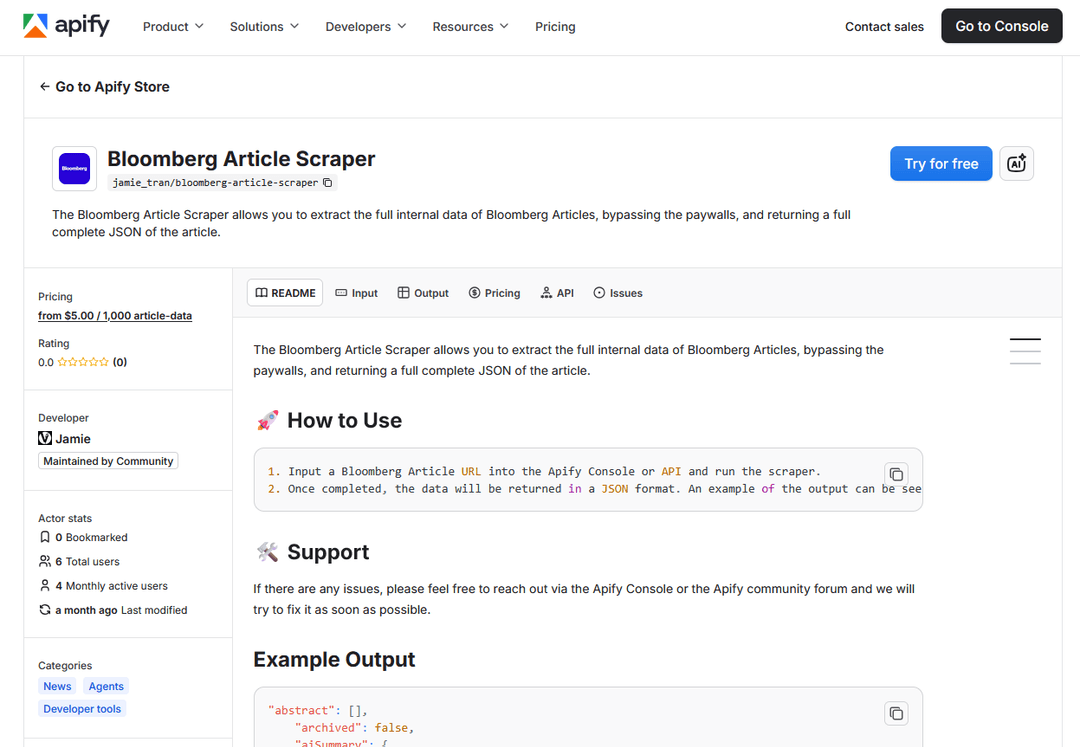Click Contact sales

click(884, 27)
